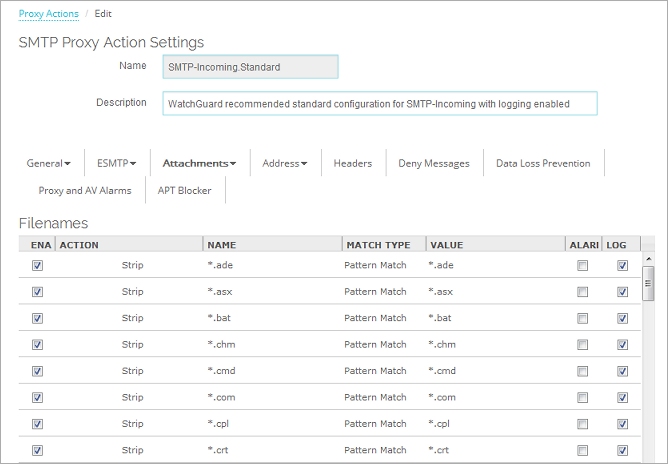Open the Deny Messages tab
The height and width of the screenshot is (464, 668).
pyautogui.click(x=433, y=163)
